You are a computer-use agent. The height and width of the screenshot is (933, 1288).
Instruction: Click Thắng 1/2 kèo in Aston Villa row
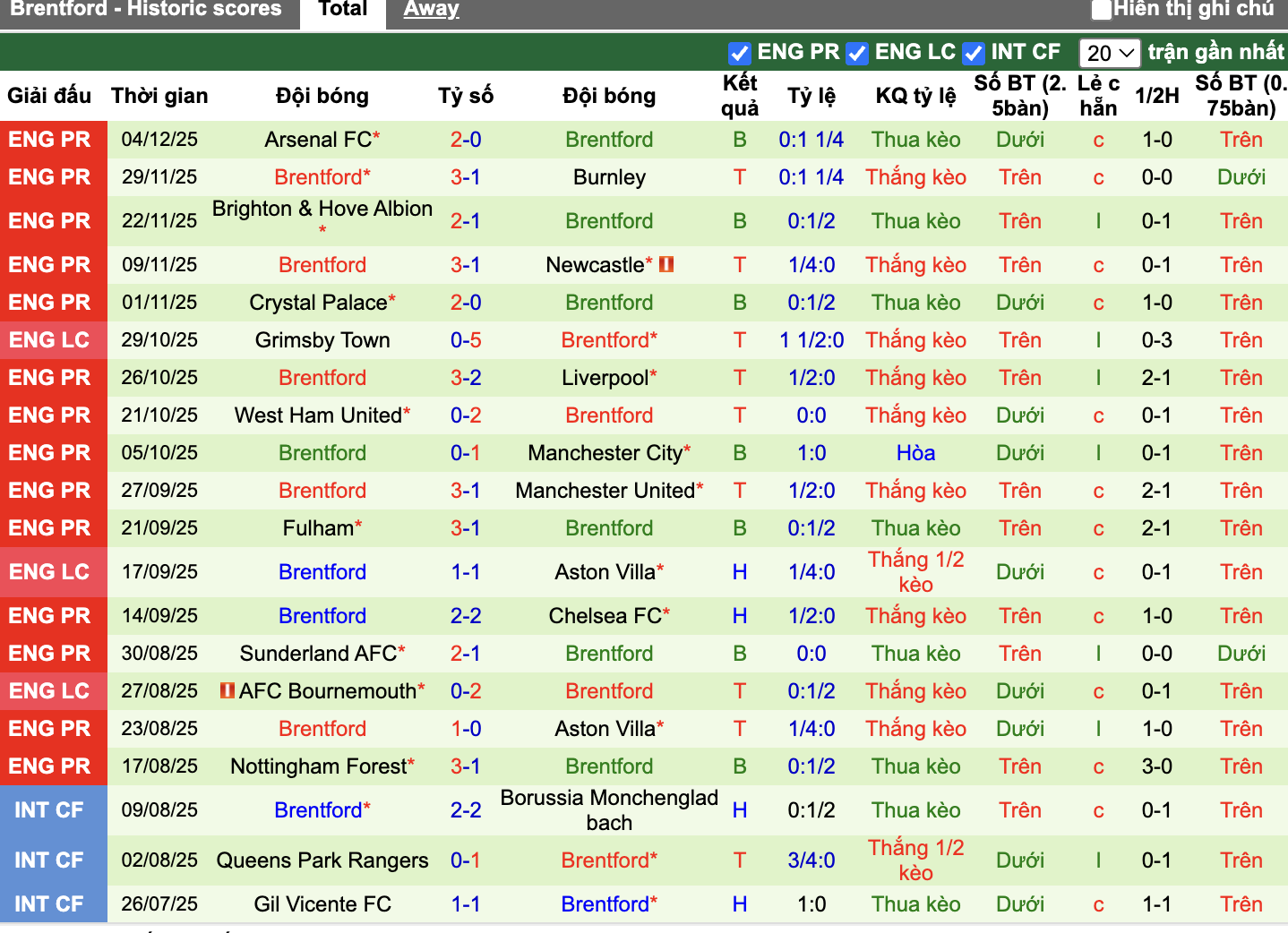pos(915,572)
